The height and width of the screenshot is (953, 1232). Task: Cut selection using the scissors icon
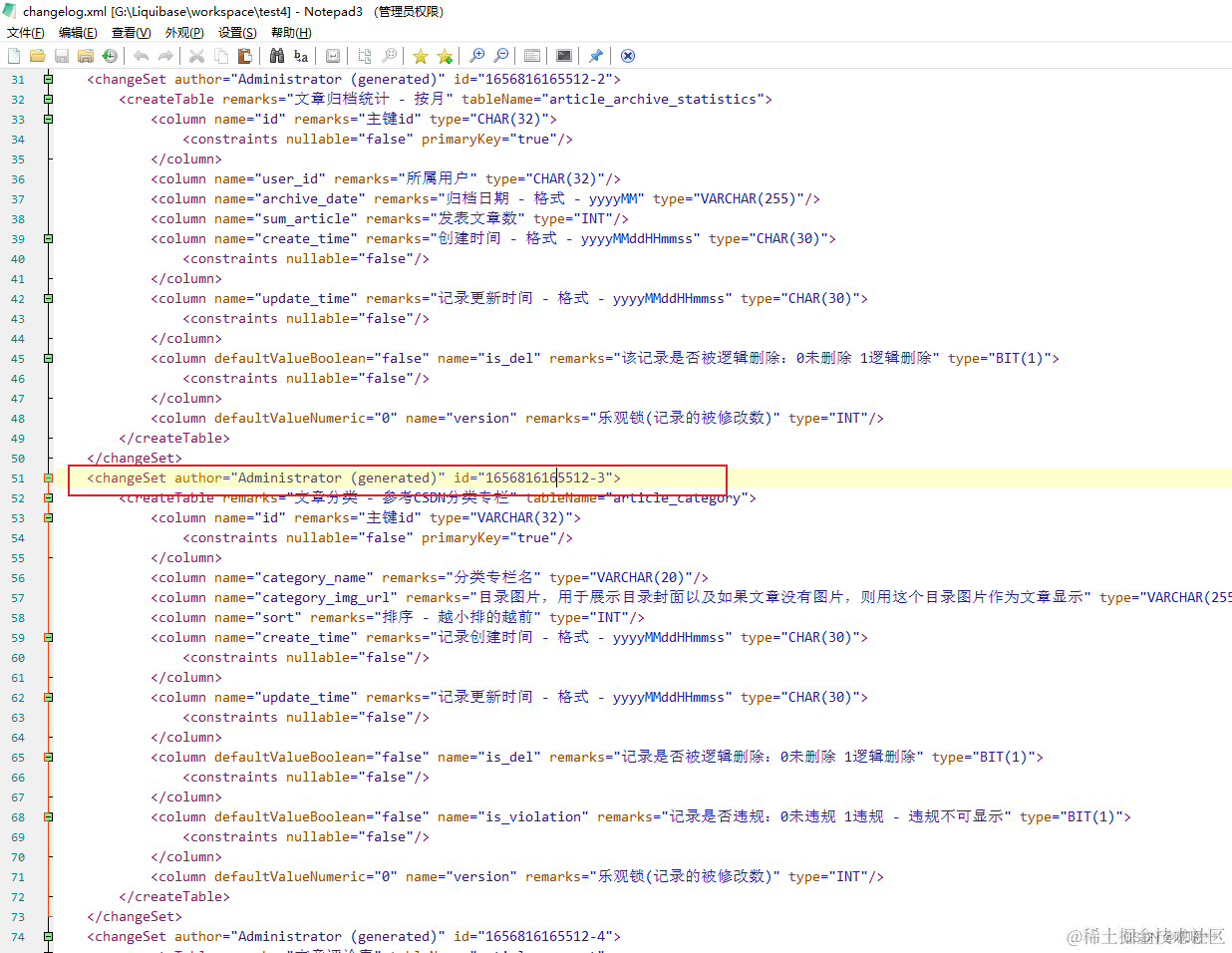coord(196,56)
